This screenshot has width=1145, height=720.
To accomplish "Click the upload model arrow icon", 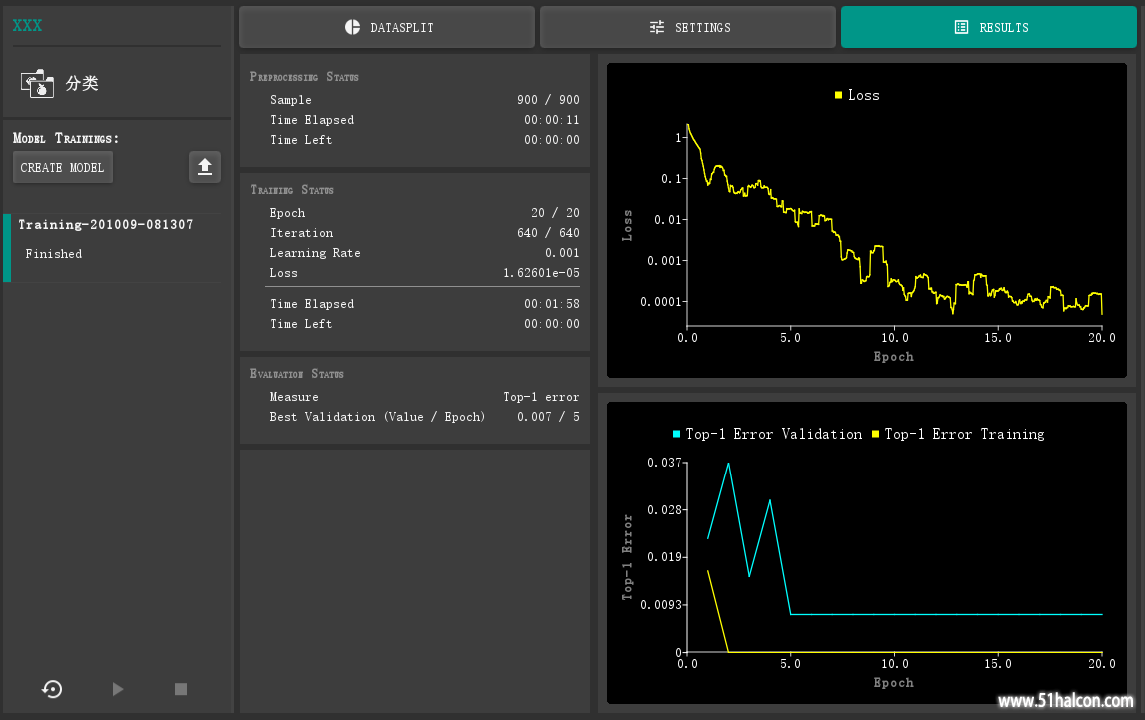I will [204, 167].
